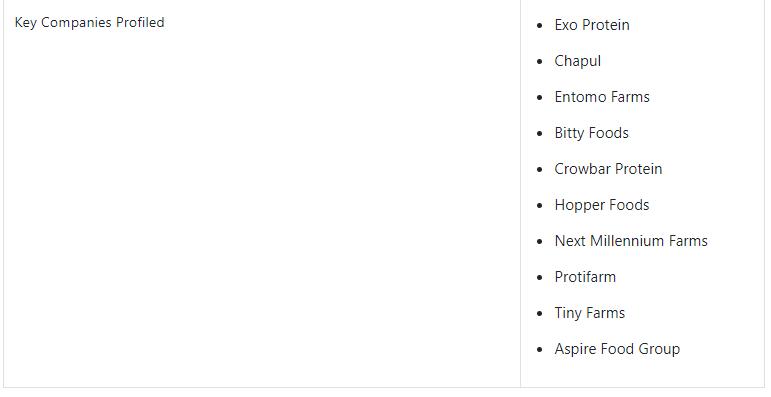Click on Entomo Farms text

click(602, 97)
